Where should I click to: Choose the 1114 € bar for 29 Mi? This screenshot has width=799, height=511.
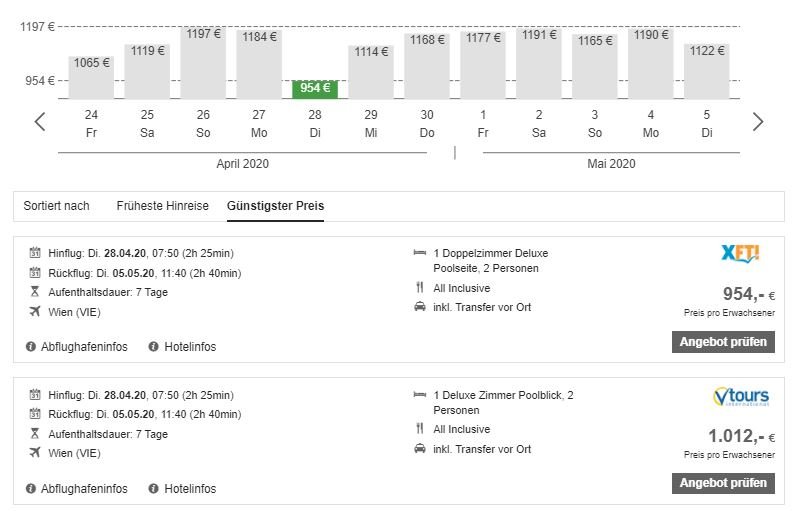pyautogui.click(x=371, y=72)
